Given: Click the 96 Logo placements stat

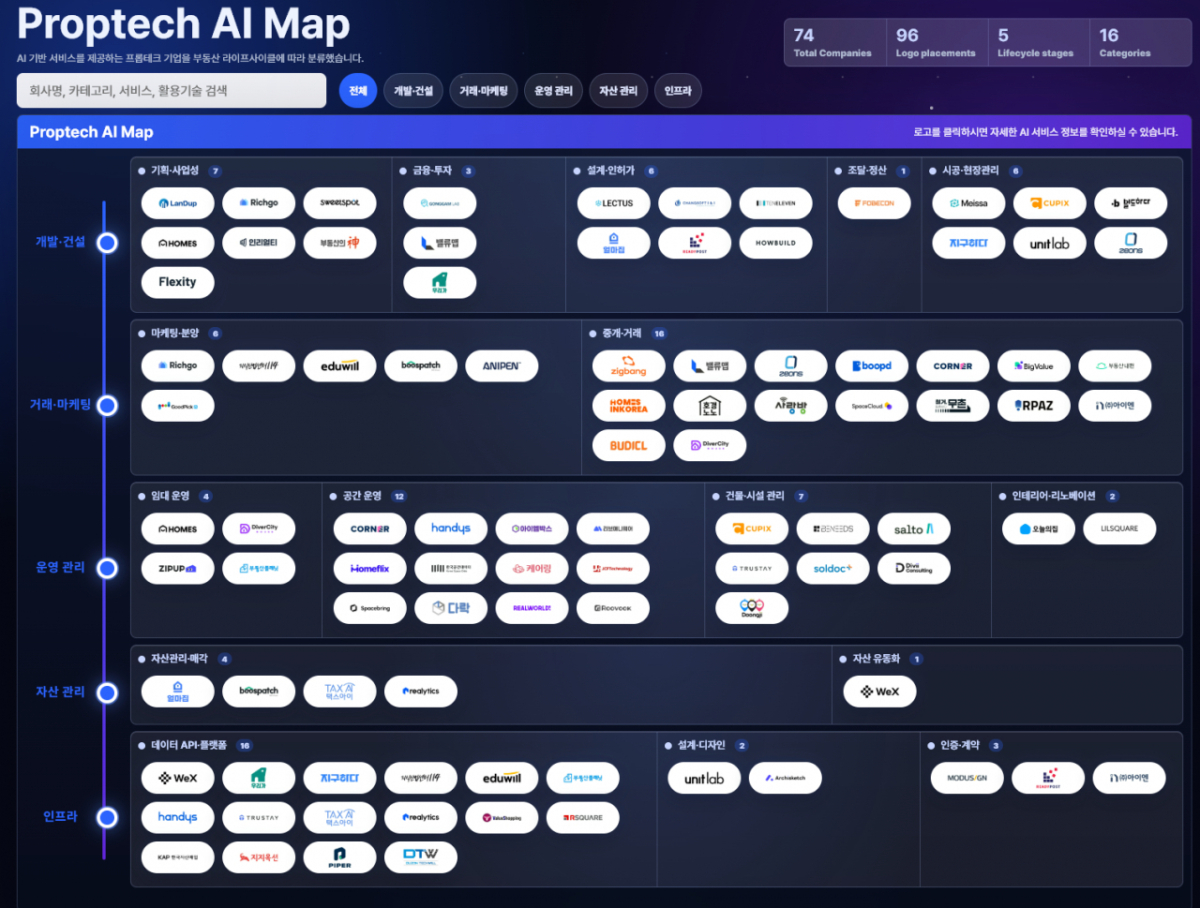Looking at the screenshot, I should [937, 43].
